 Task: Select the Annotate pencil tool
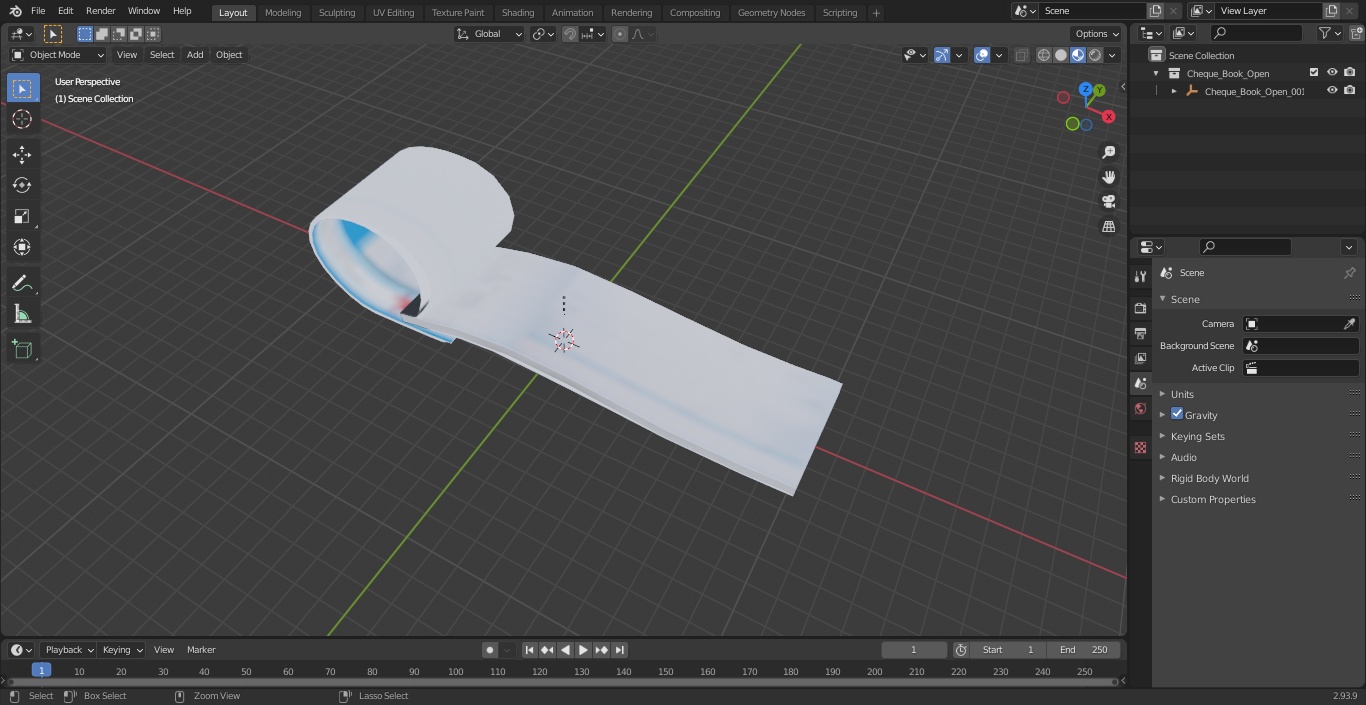22,284
